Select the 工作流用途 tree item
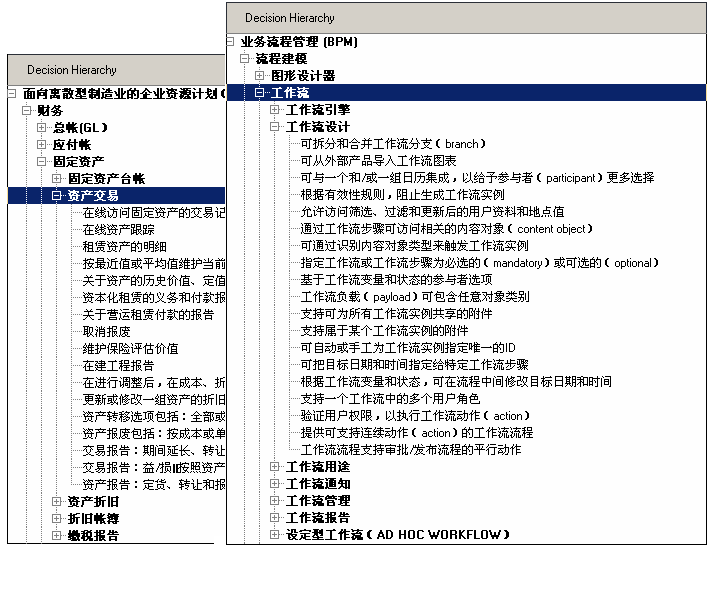The height and width of the screenshot is (600, 708). [x=318, y=467]
